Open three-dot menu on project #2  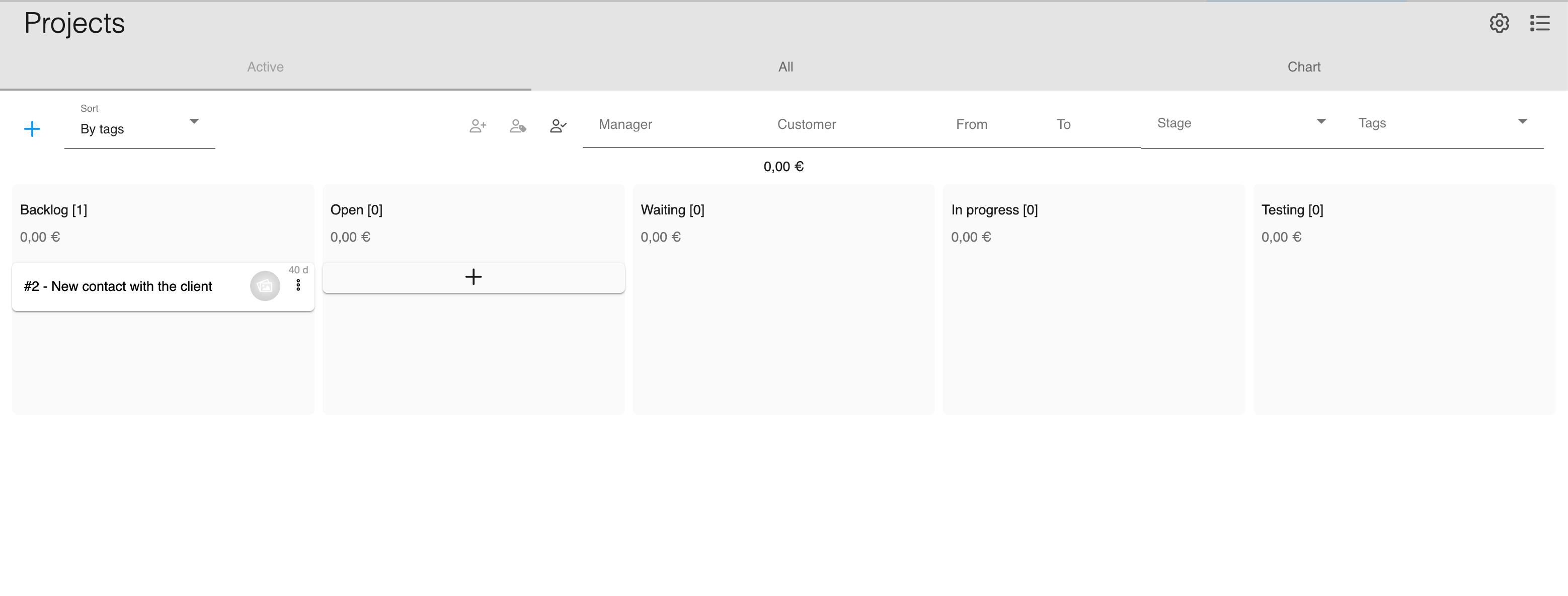(x=298, y=285)
